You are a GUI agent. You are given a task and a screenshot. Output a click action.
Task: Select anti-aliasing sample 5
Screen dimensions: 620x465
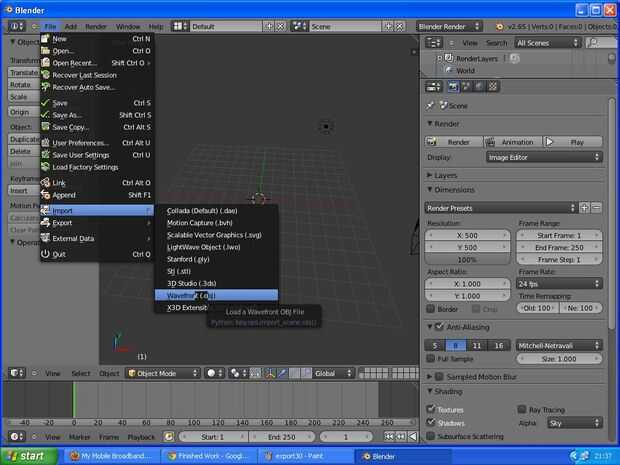[435, 346]
